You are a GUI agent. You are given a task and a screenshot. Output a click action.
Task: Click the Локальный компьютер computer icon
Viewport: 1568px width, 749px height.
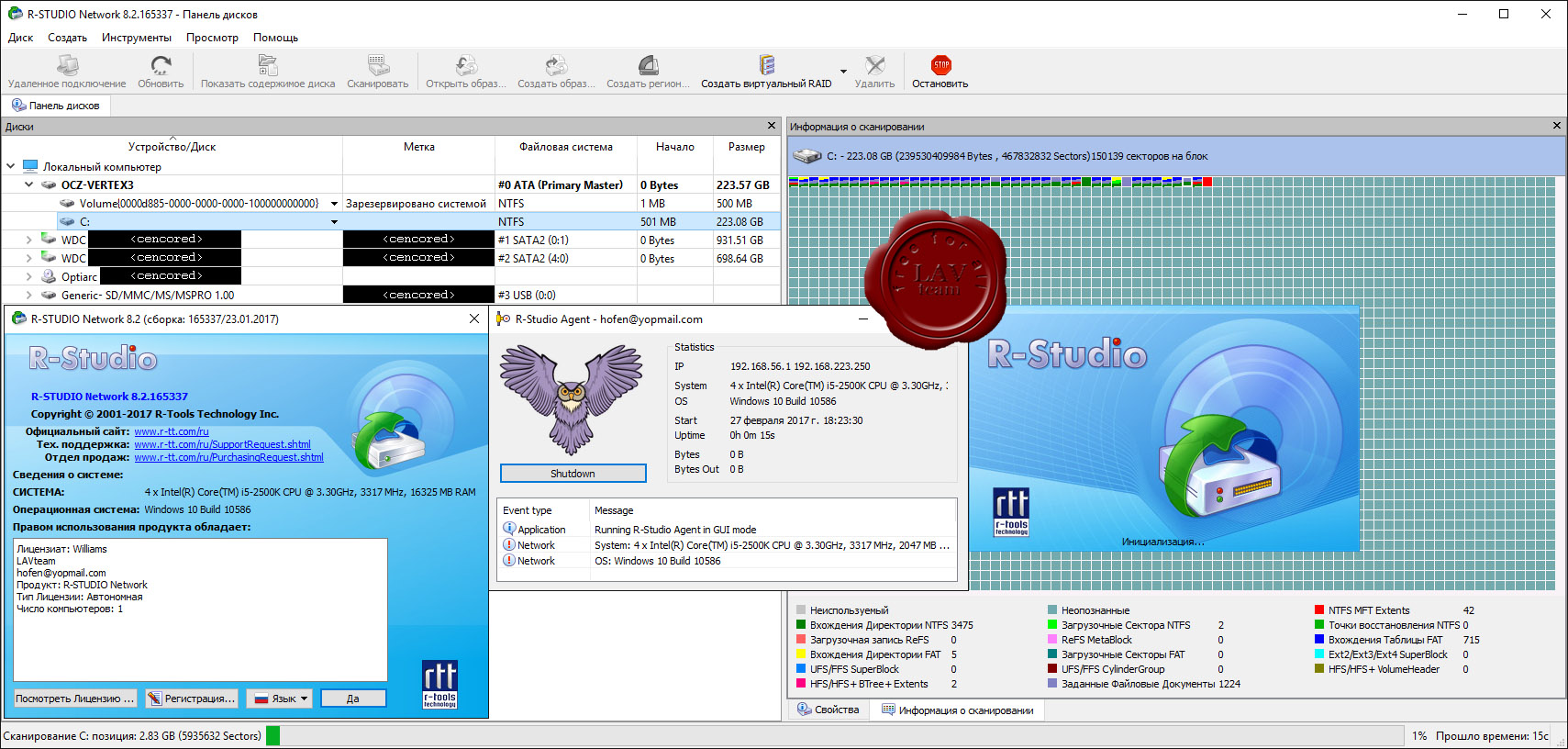(x=30, y=166)
